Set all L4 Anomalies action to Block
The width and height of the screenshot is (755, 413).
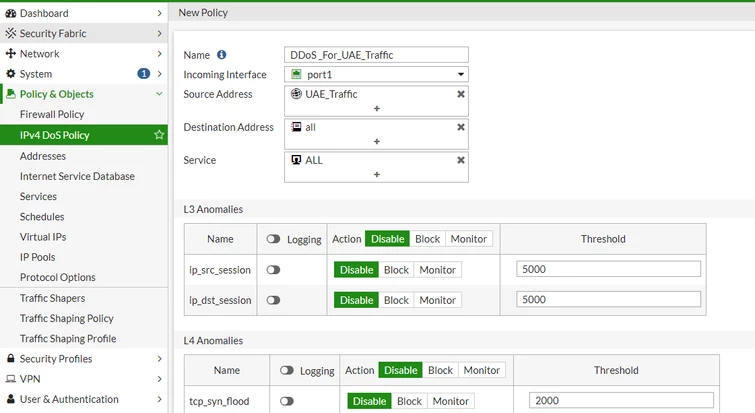[x=441, y=370]
